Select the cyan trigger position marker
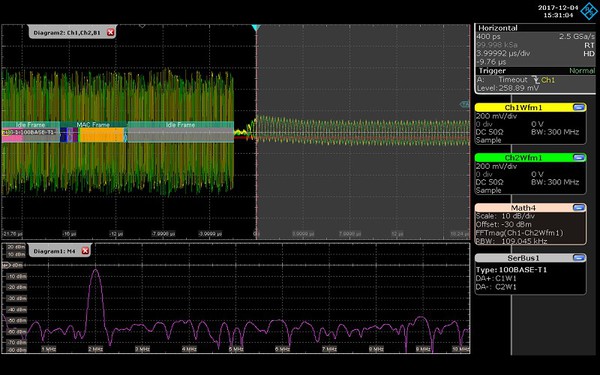Viewport: 600px width, 375px height. tap(256, 28)
